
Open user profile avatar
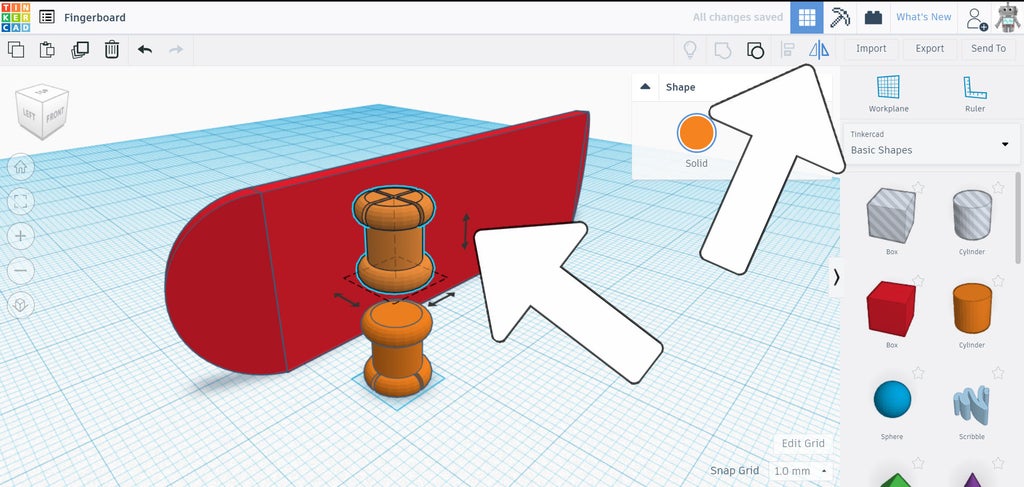1008,18
